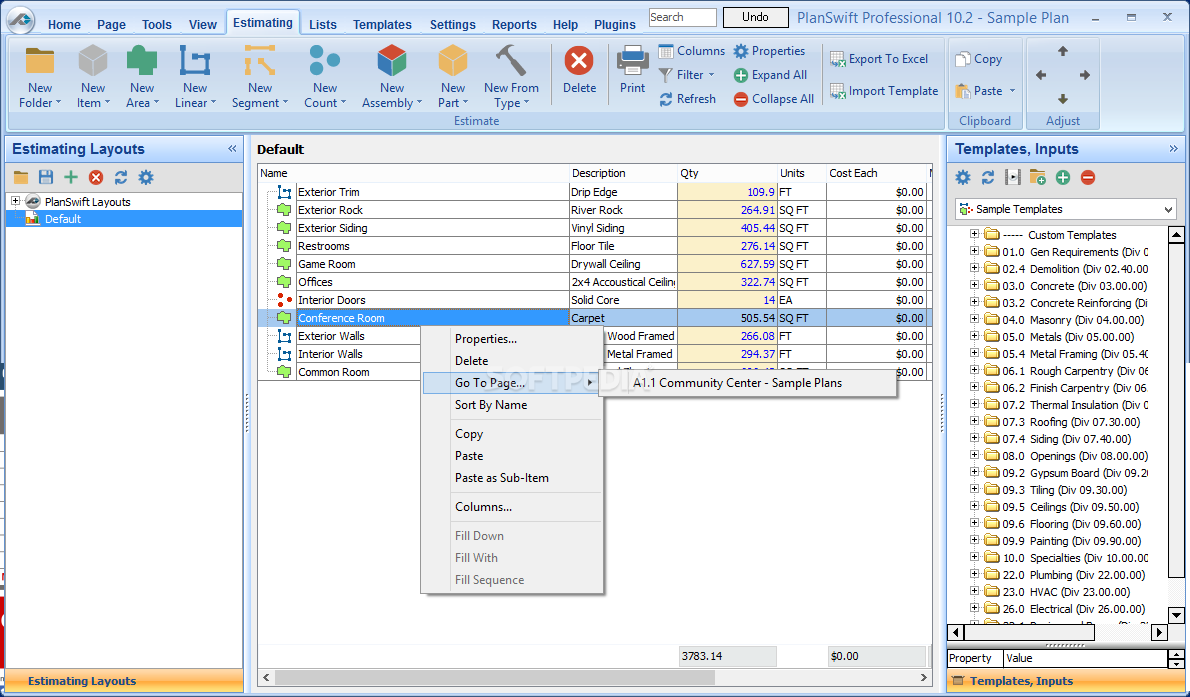Screen dimensions: 1190x697
Task: Click Refresh in the Estimate ribbon group
Action: click(x=688, y=99)
